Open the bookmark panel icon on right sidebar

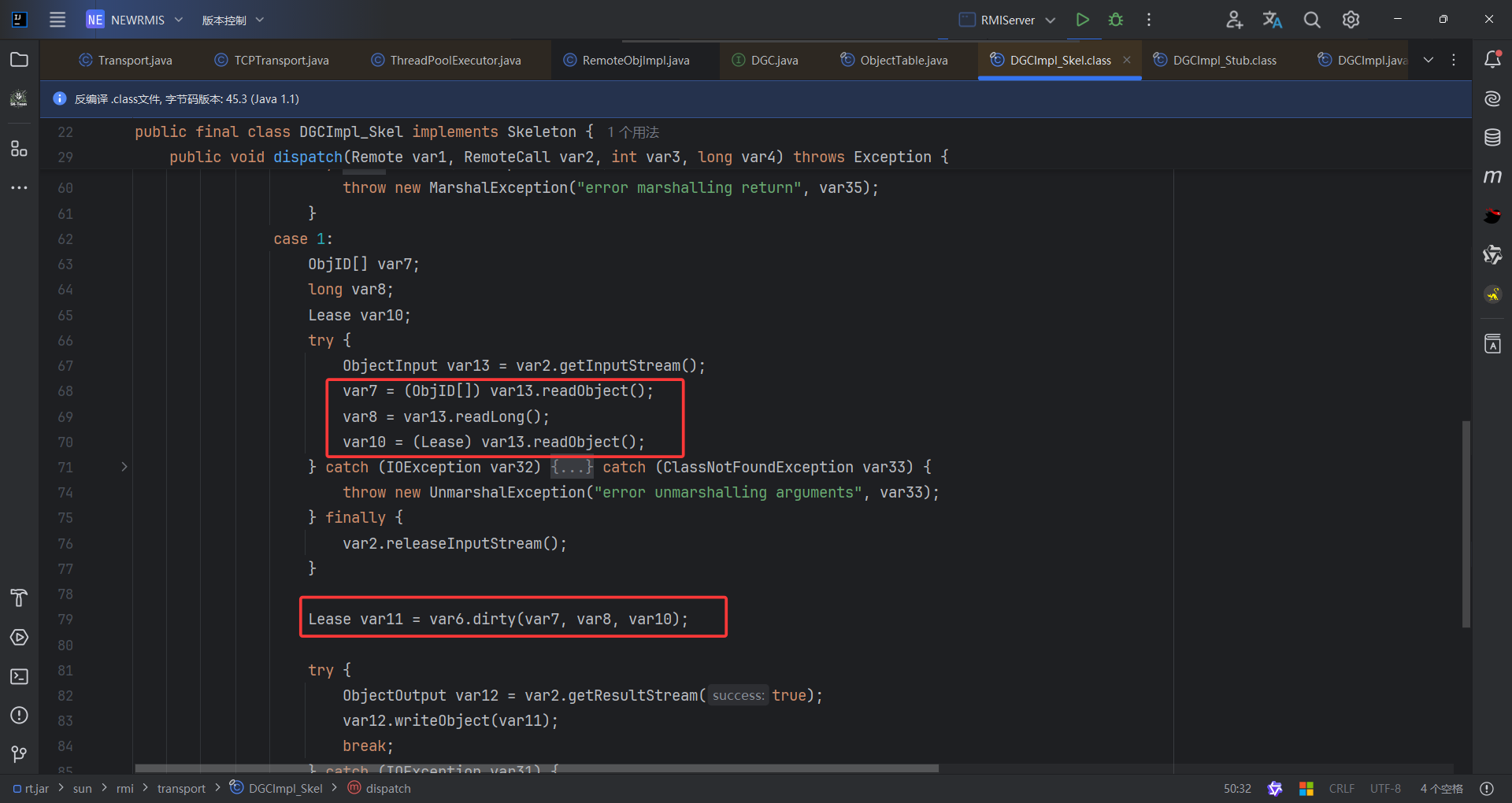click(1492, 344)
